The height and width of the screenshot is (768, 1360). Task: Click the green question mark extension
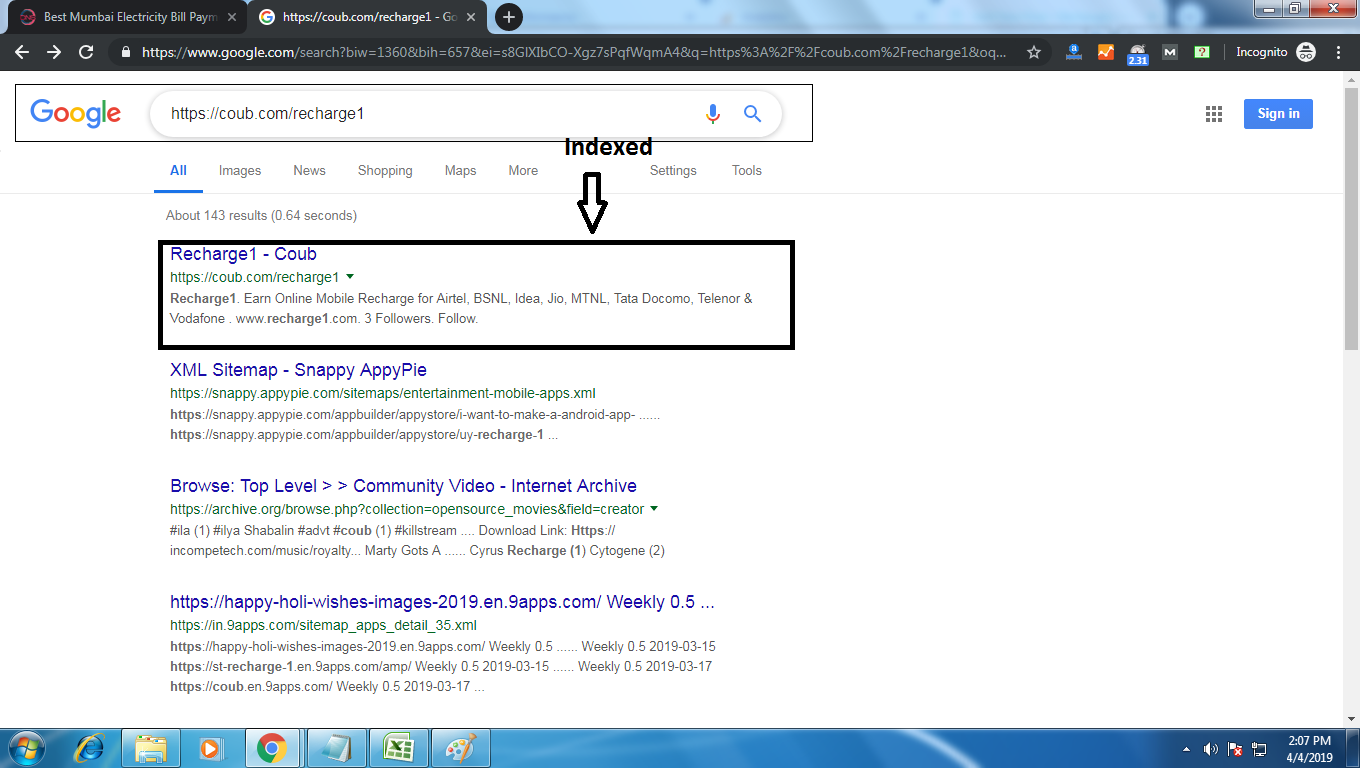tap(1201, 52)
